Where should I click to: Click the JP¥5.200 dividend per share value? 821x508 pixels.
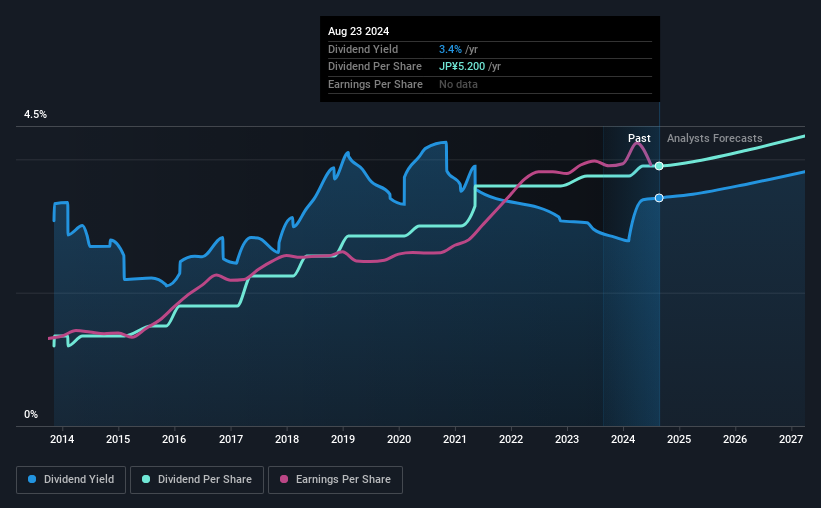(462, 67)
